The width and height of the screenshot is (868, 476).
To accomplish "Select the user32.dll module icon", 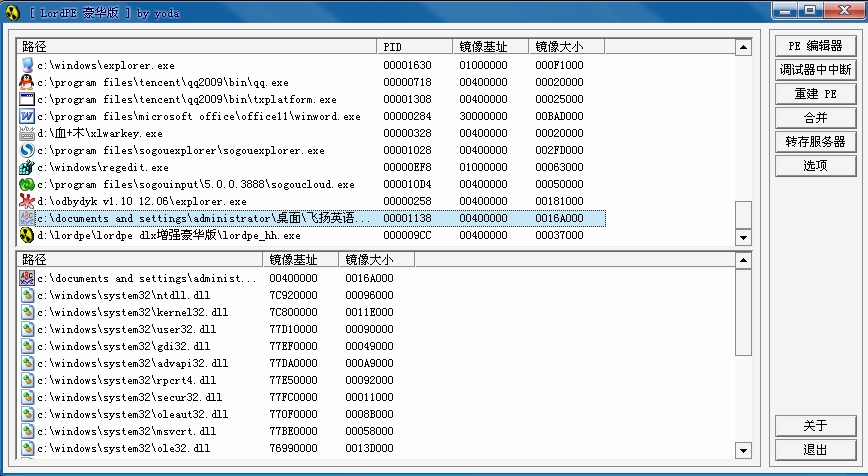I will click(28, 329).
